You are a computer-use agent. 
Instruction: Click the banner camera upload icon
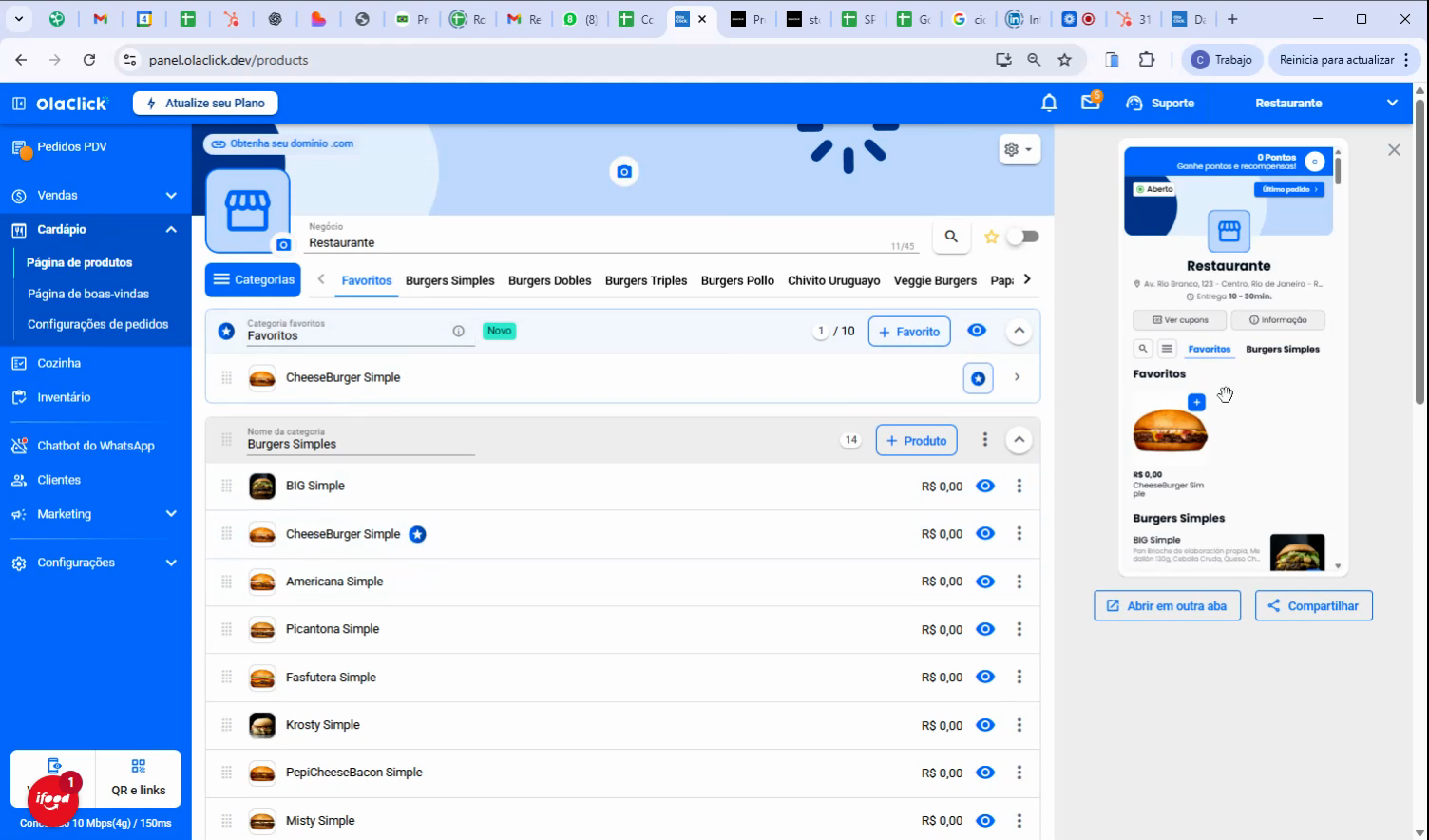click(x=624, y=172)
